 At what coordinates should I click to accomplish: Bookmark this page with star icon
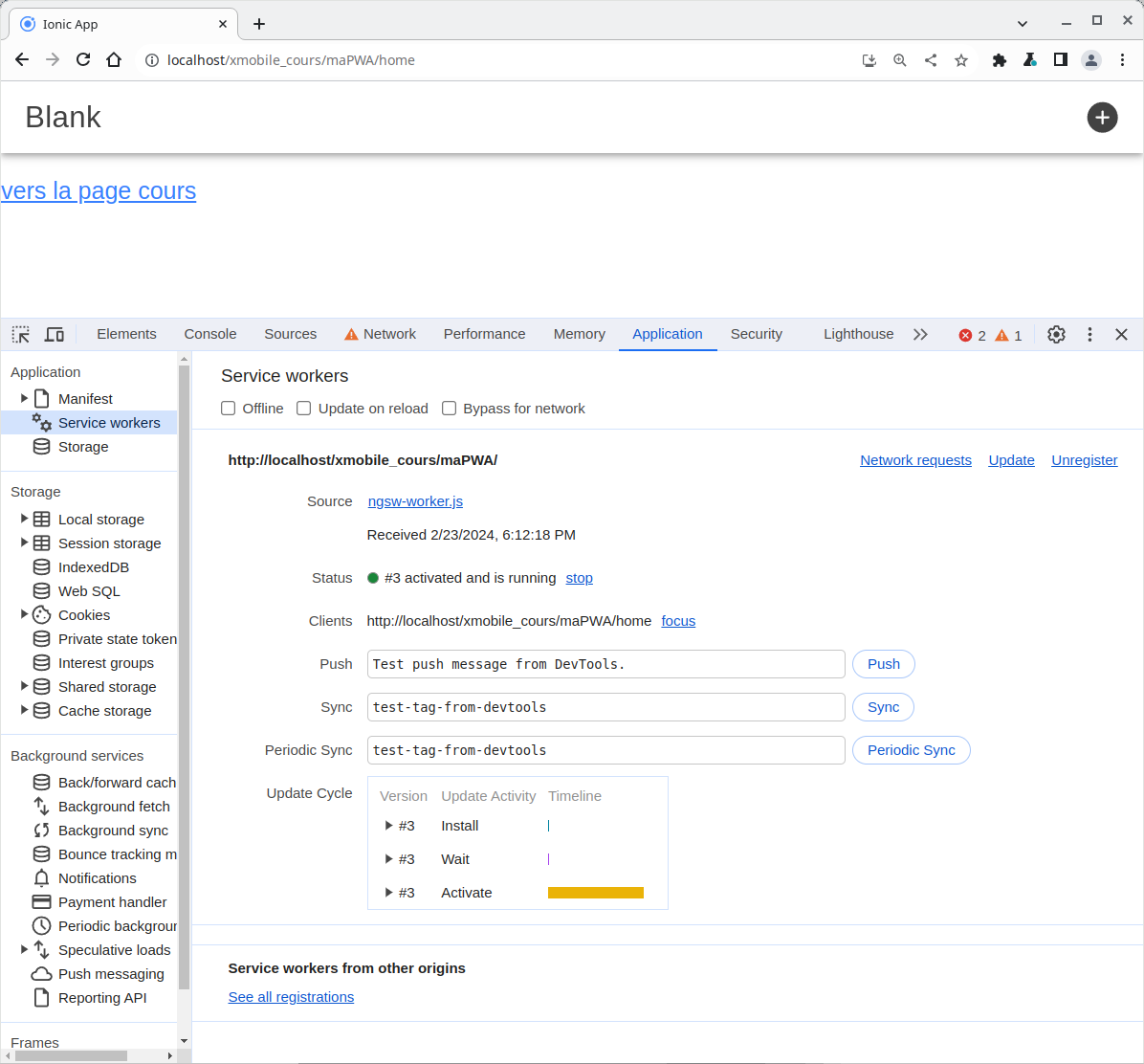point(961,60)
